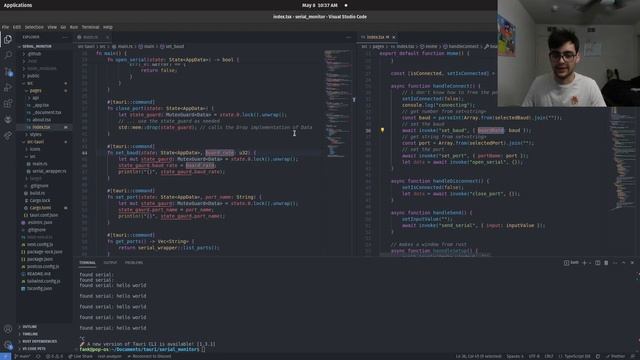Screen dimensions: 640x360
Task: Open main.rs in the explorer tree
Action: [40, 164]
